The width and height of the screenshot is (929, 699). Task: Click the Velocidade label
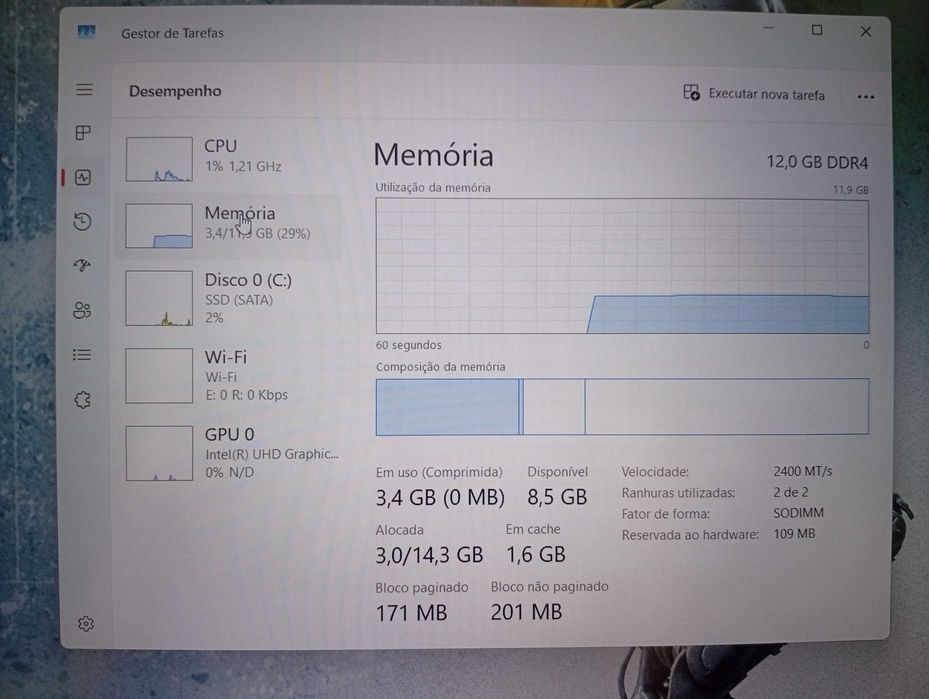click(x=655, y=472)
